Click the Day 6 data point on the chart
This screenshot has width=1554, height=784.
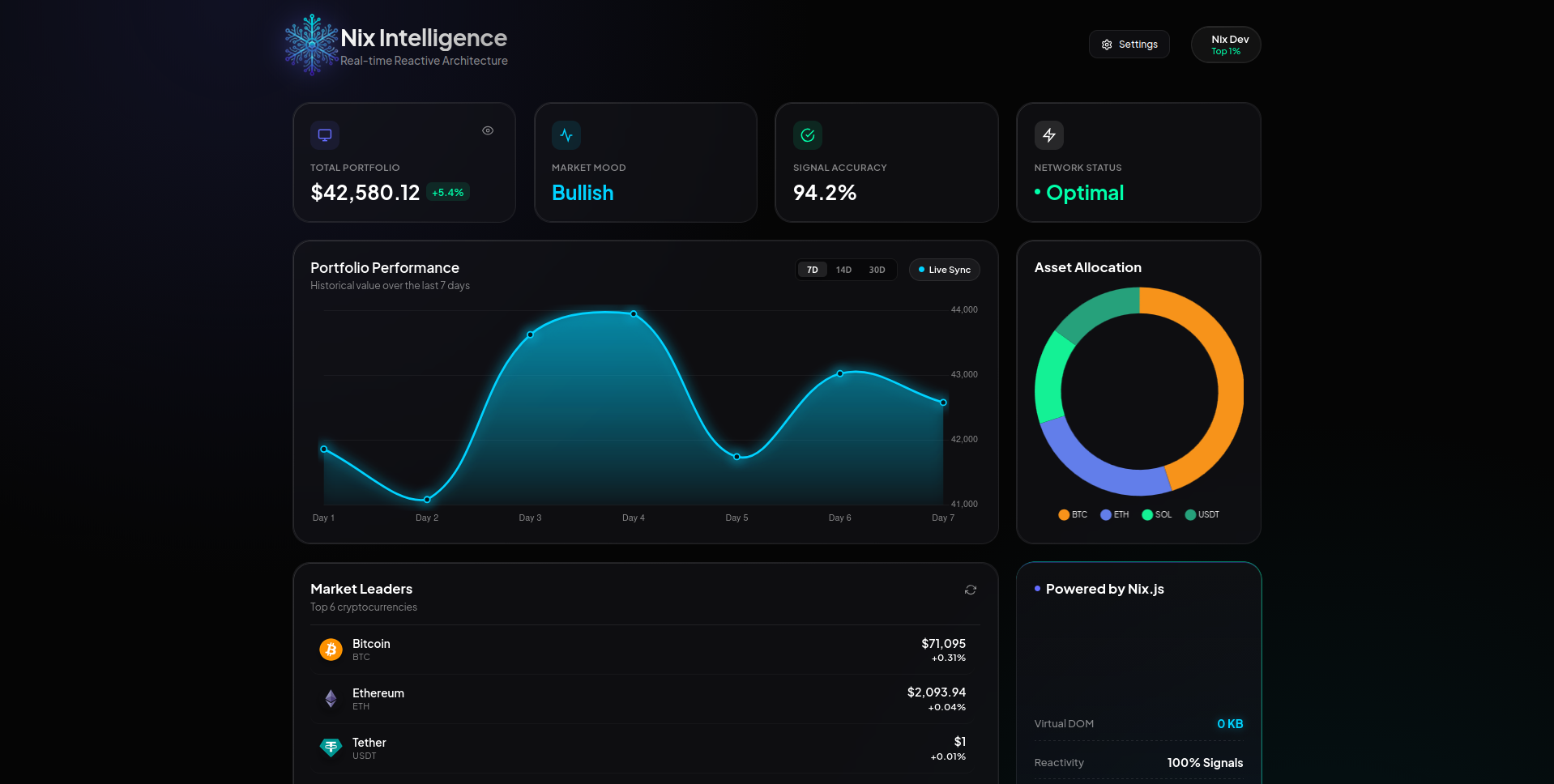point(840,373)
